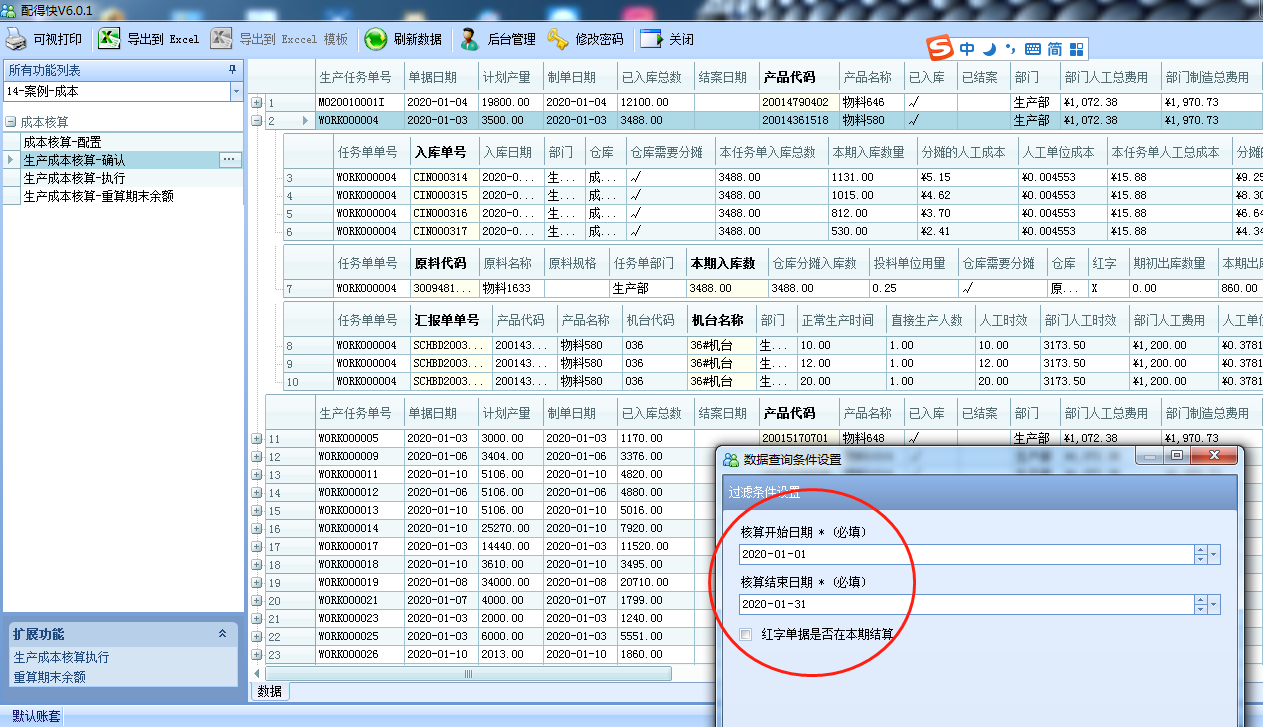Click 核算结束日期 spinner arrows

[x=1201, y=604]
